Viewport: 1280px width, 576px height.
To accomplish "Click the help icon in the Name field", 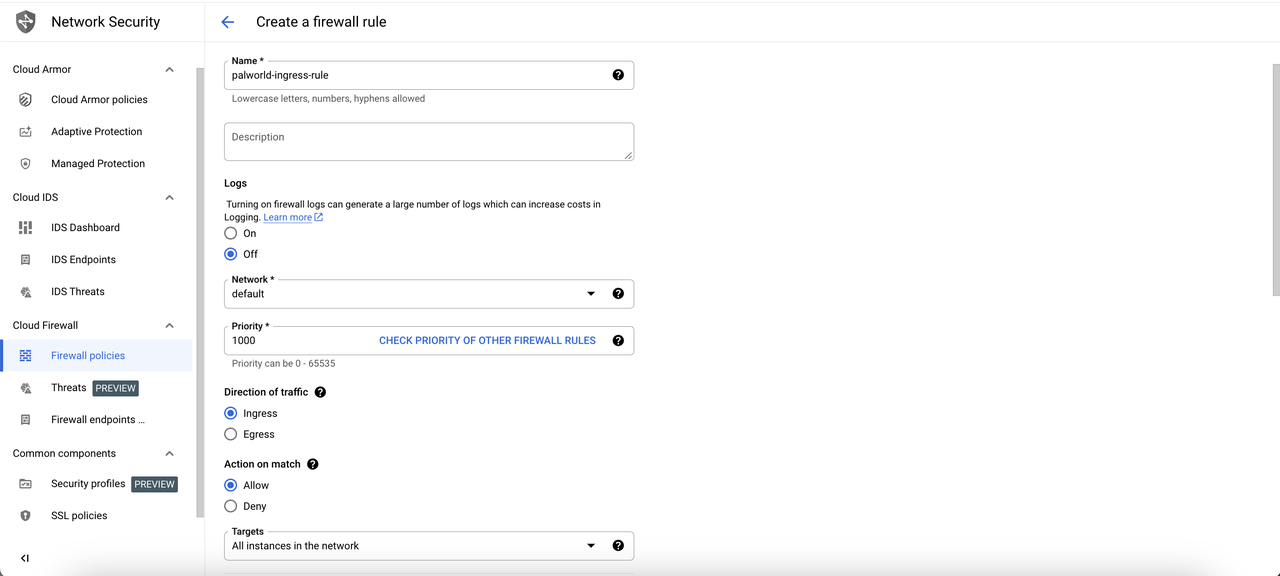I will pyautogui.click(x=618, y=75).
